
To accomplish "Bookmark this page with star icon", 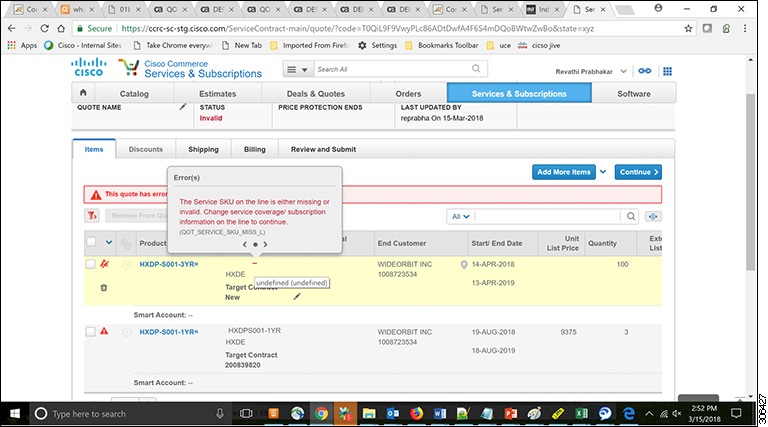I will [688, 28].
